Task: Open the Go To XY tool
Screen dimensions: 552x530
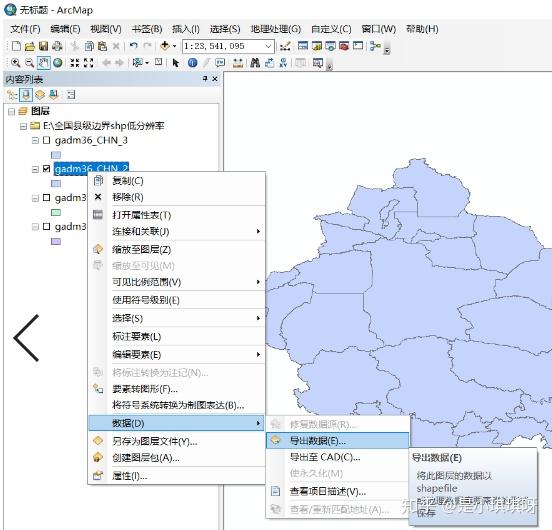Action: [283, 63]
